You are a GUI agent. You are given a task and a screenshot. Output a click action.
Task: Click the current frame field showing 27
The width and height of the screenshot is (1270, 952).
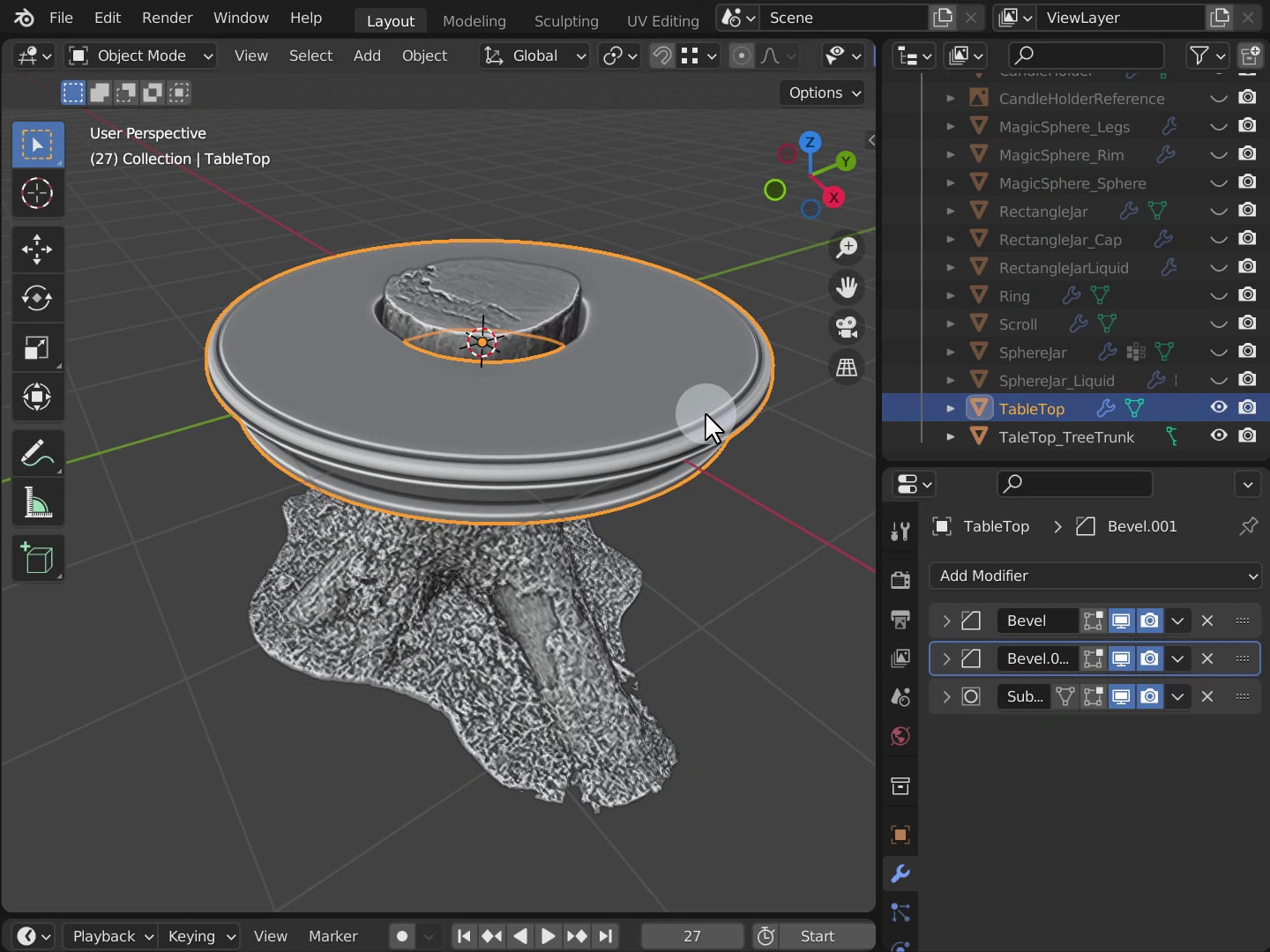pos(691,936)
